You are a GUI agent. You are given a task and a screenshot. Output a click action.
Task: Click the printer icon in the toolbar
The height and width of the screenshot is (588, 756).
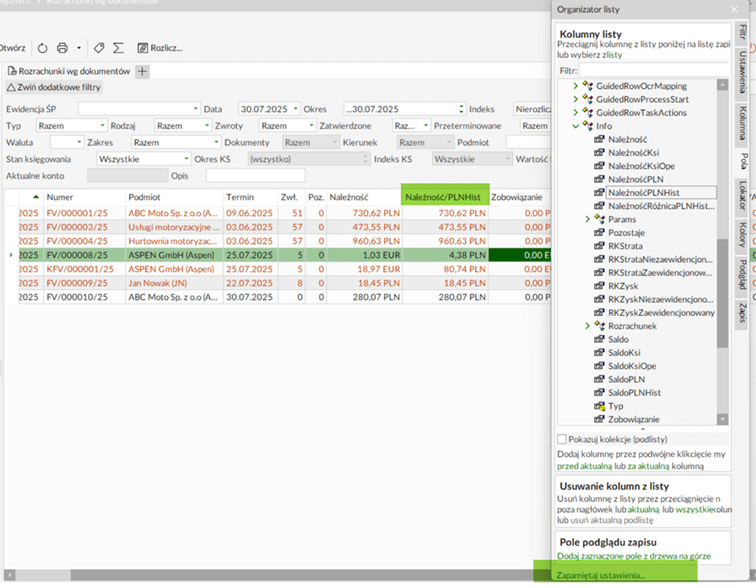(x=62, y=48)
